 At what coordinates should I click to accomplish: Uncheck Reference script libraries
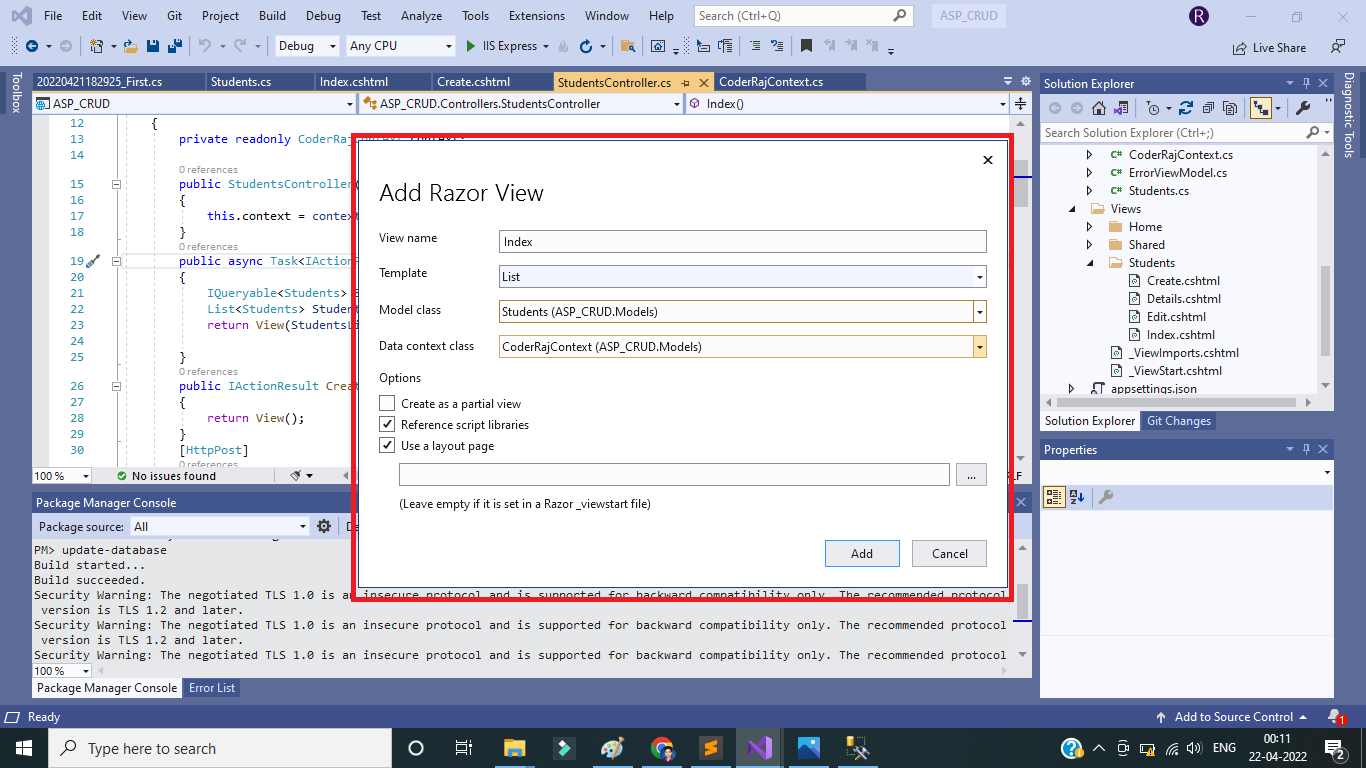point(388,425)
